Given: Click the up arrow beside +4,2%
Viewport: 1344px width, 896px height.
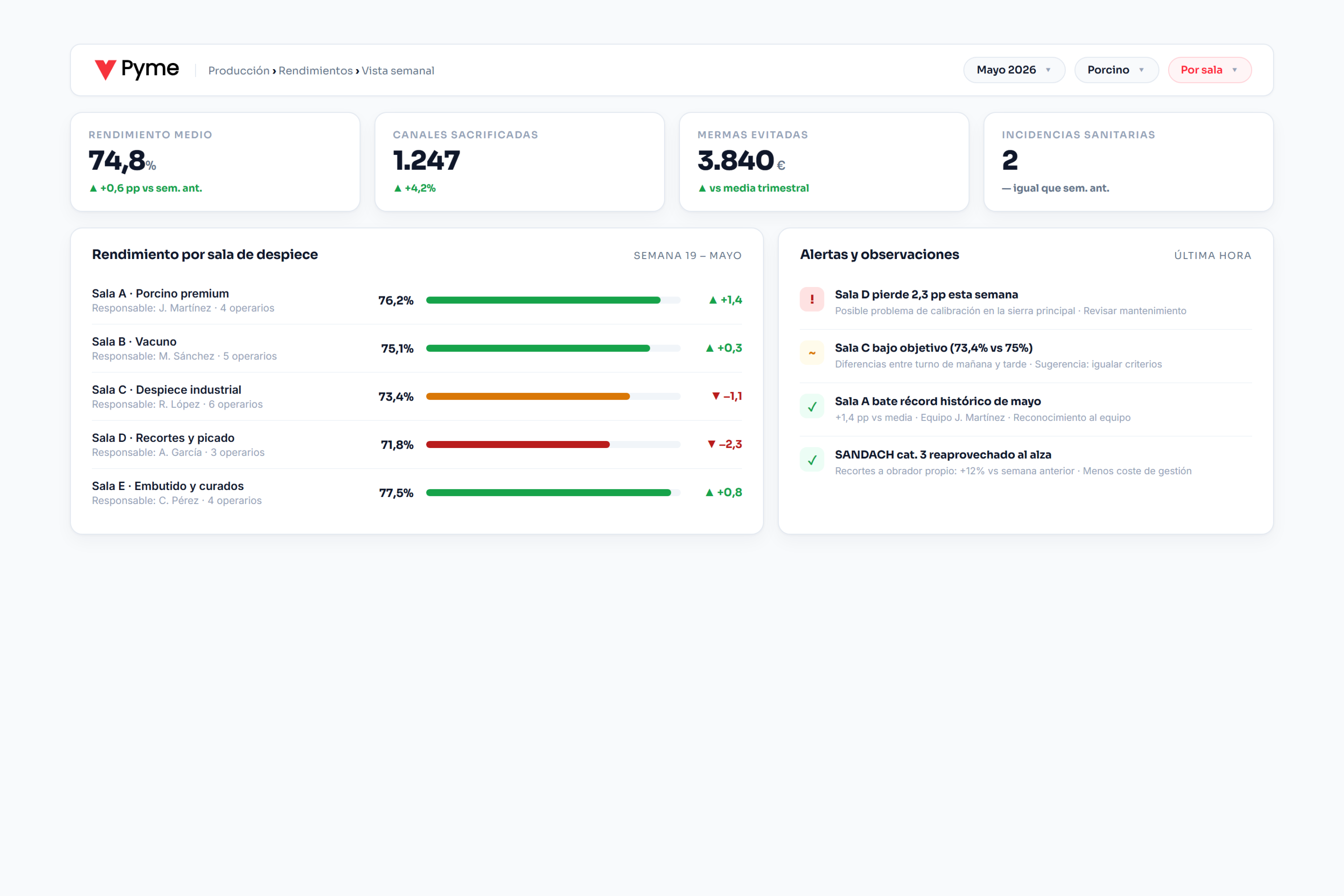Looking at the screenshot, I should [398, 188].
